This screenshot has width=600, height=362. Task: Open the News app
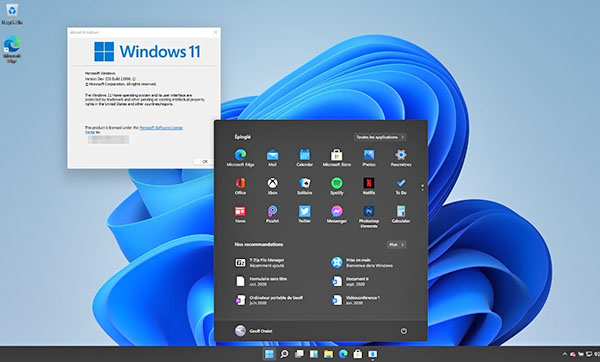click(240, 214)
